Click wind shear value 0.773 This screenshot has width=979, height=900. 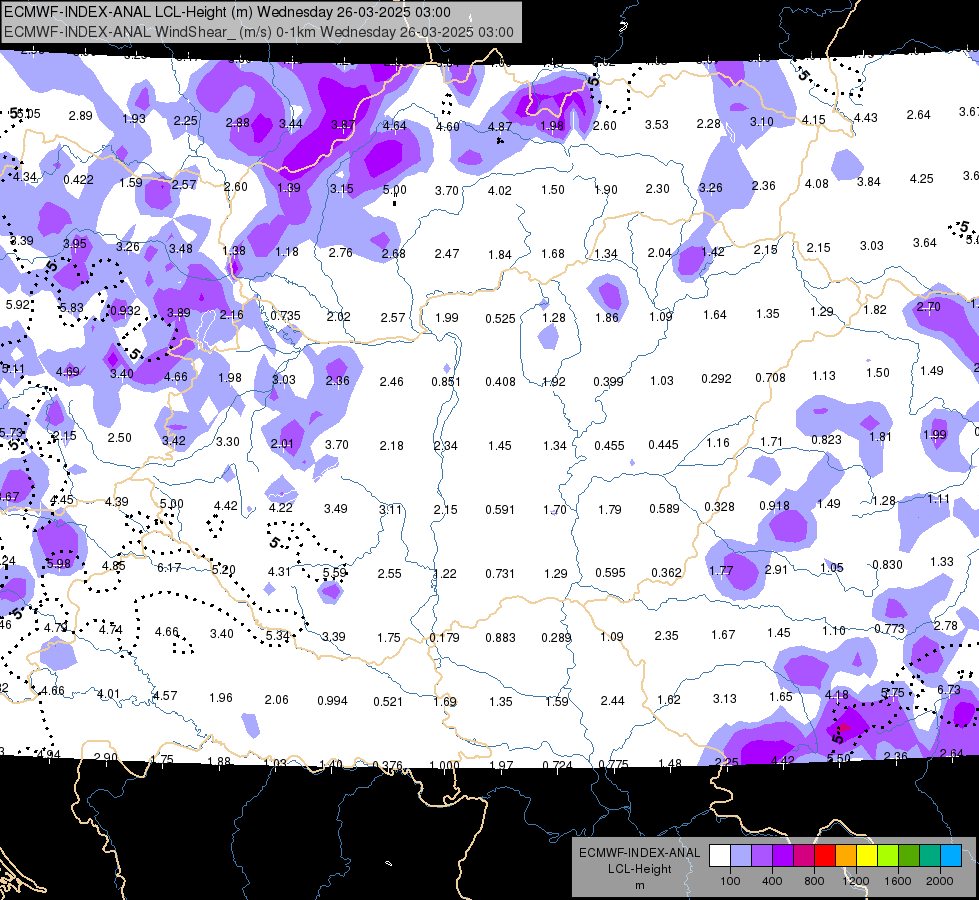coord(890,629)
